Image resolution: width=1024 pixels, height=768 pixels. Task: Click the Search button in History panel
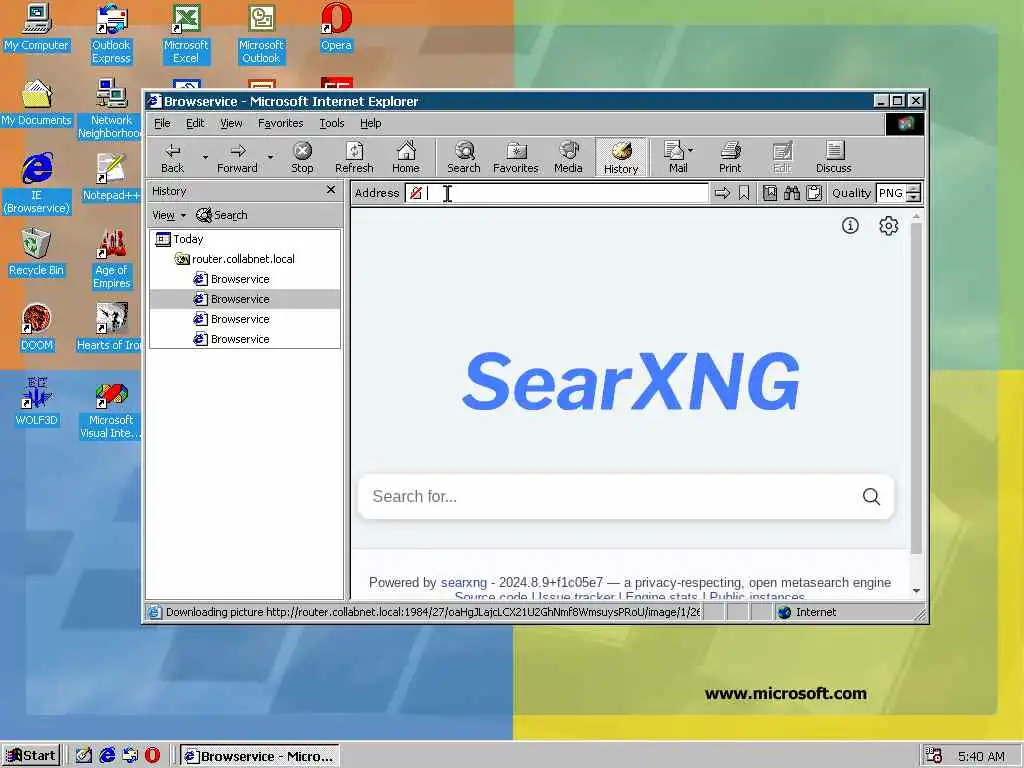pyautogui.click(x=222, y=215)
